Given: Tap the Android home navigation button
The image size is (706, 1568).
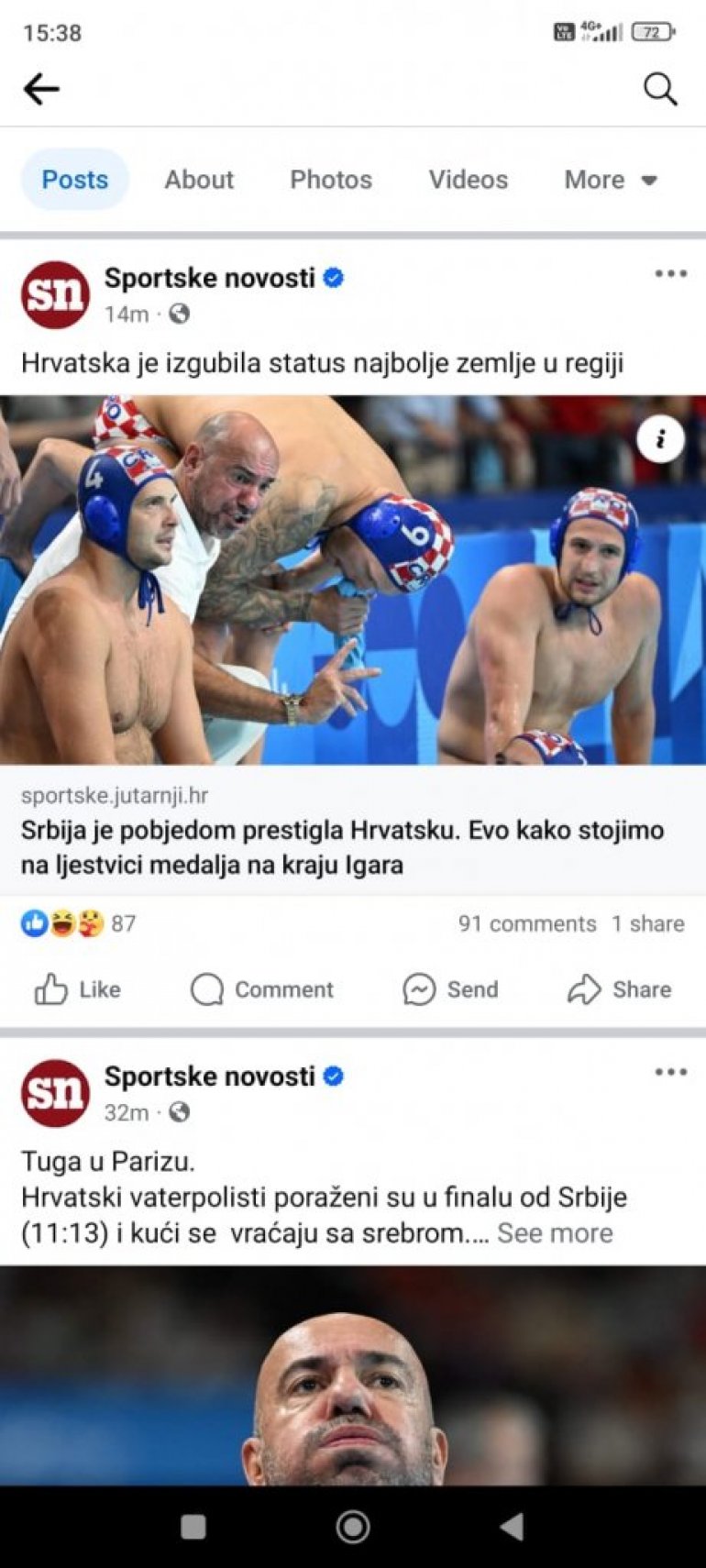Looking at the screenshot, I should click(x=353, y=1527).
